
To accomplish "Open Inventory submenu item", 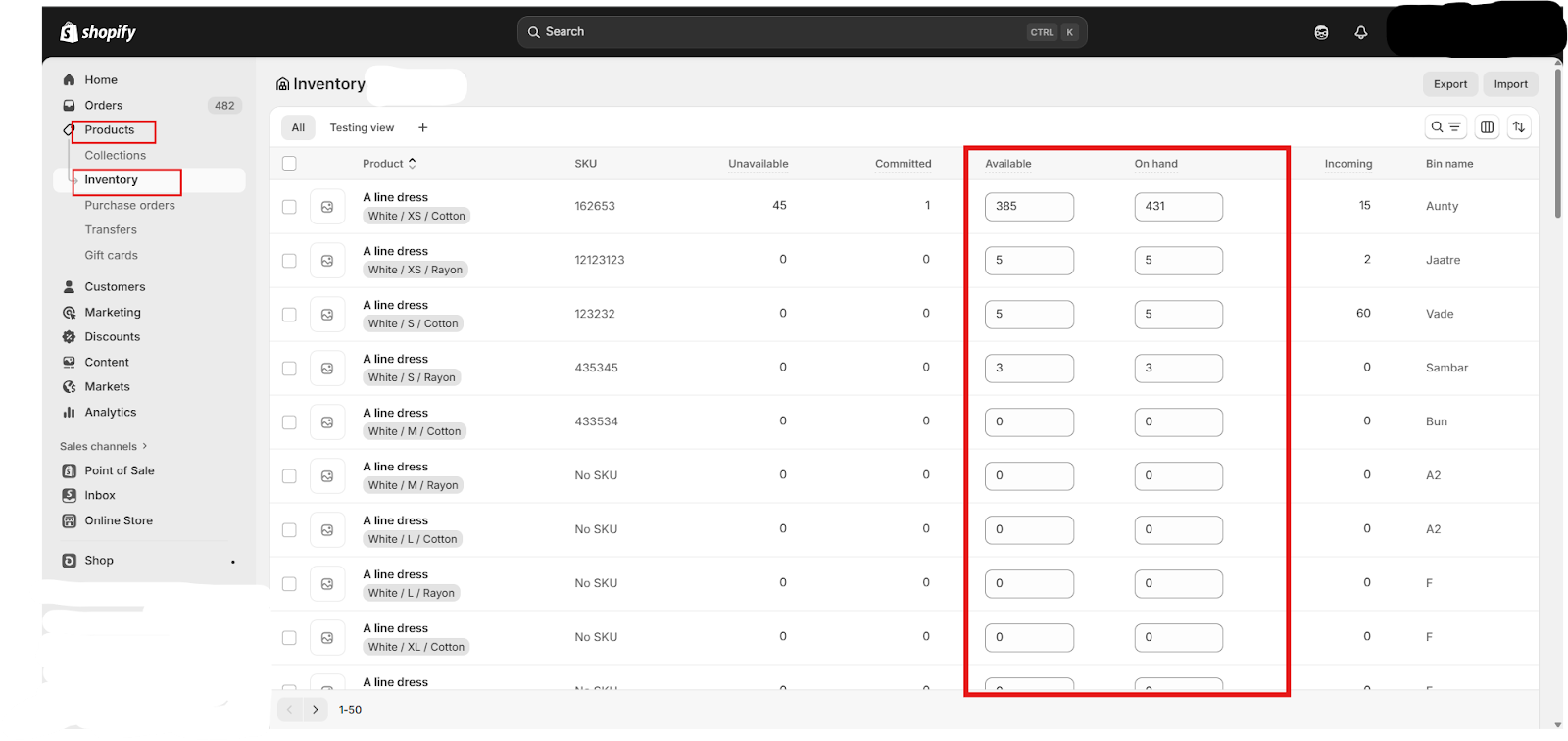I will point(111,180).
